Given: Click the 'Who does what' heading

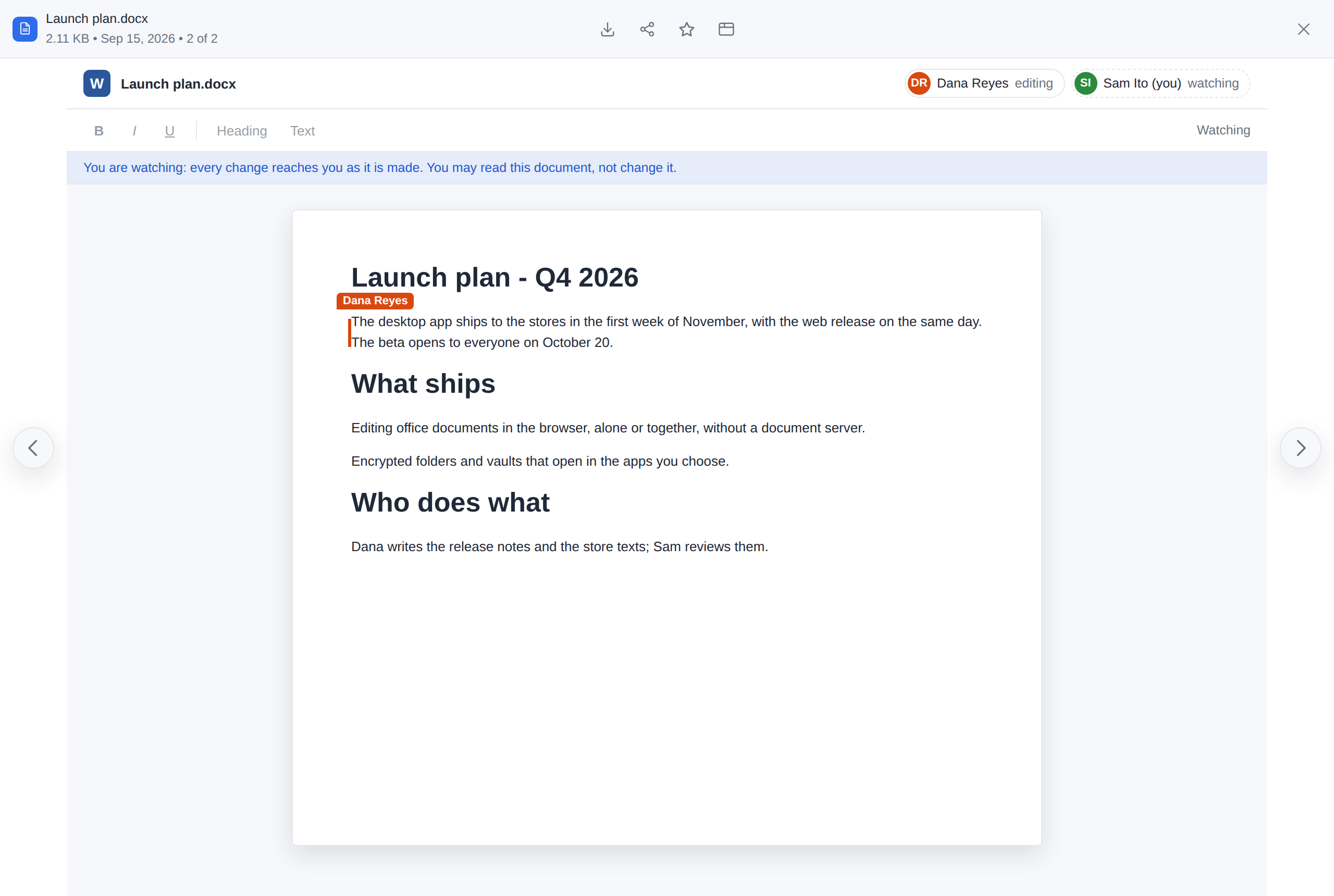Looking at the screenshot, I should [x=450, y=502].
